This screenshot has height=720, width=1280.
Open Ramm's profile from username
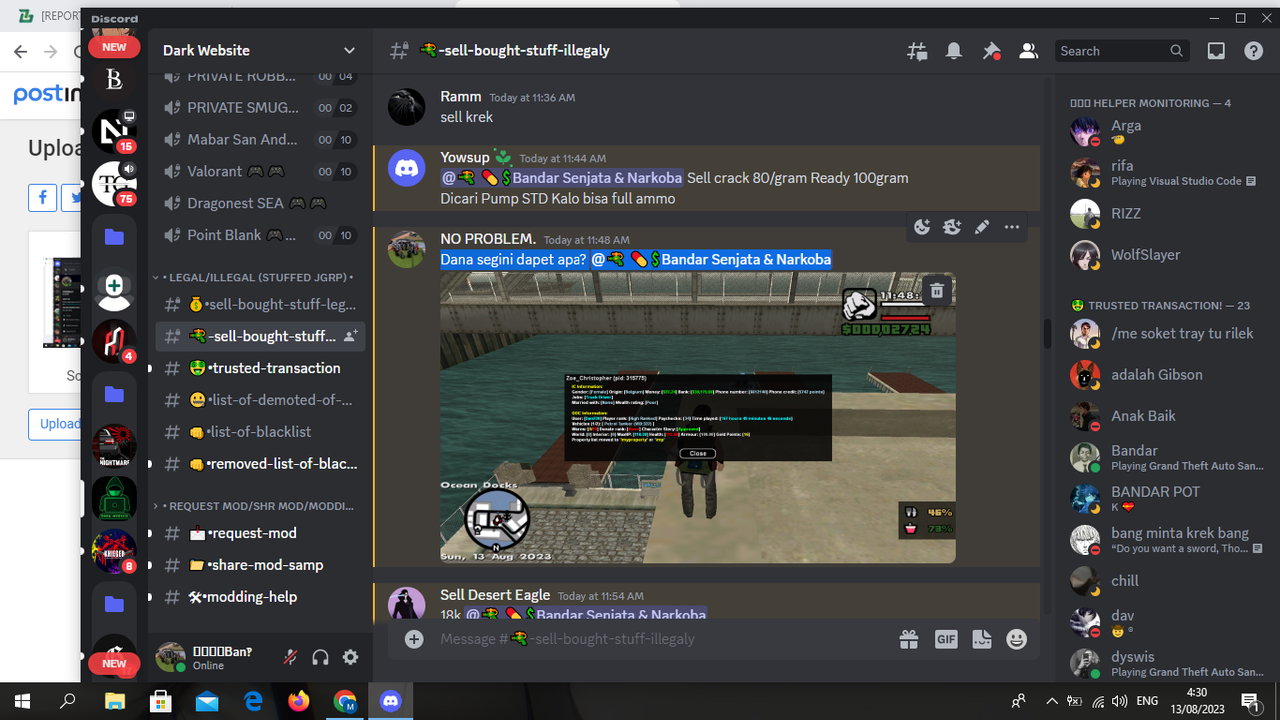point(460,96)
